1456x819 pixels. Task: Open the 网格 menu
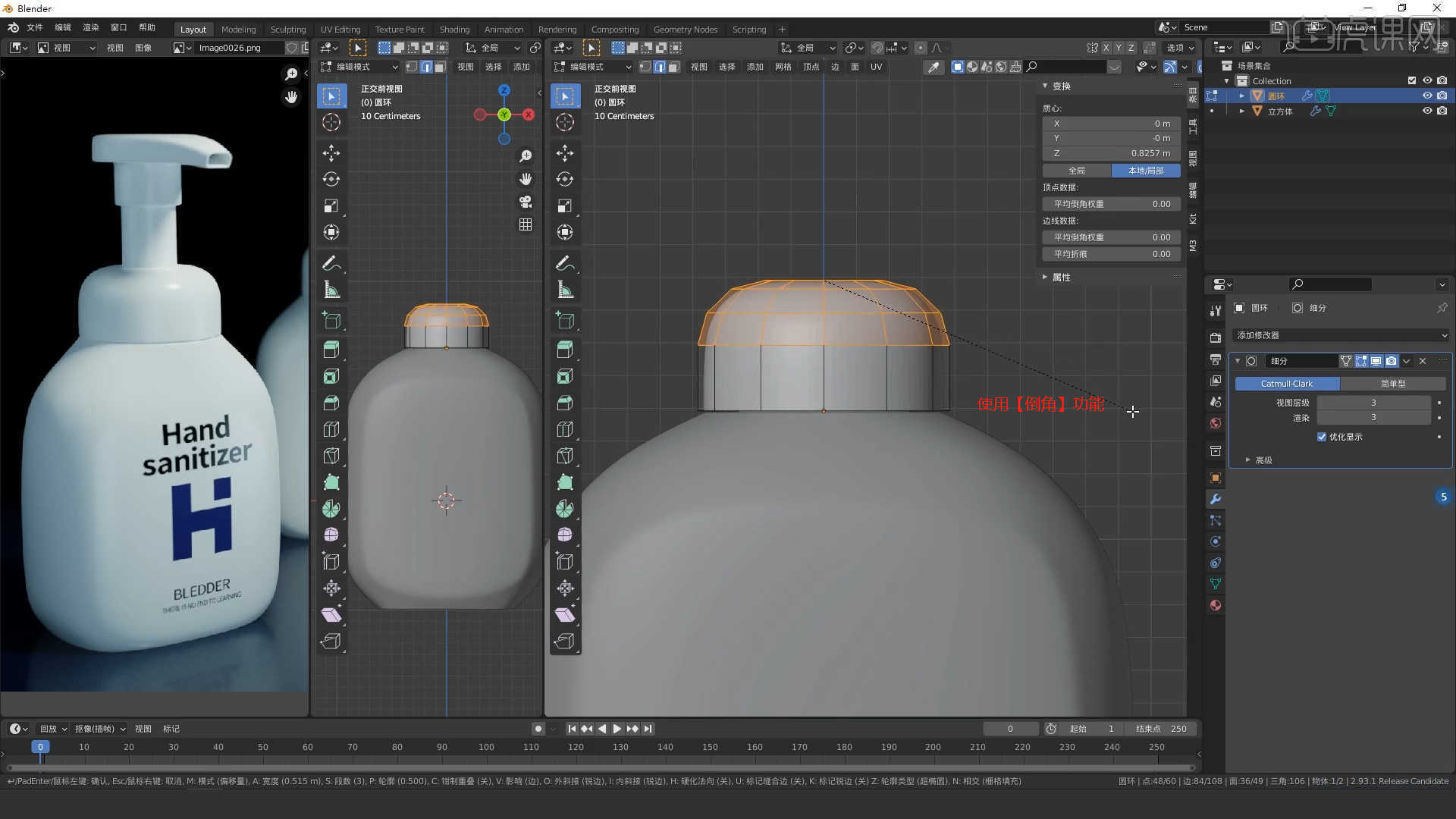click(783, 67)
